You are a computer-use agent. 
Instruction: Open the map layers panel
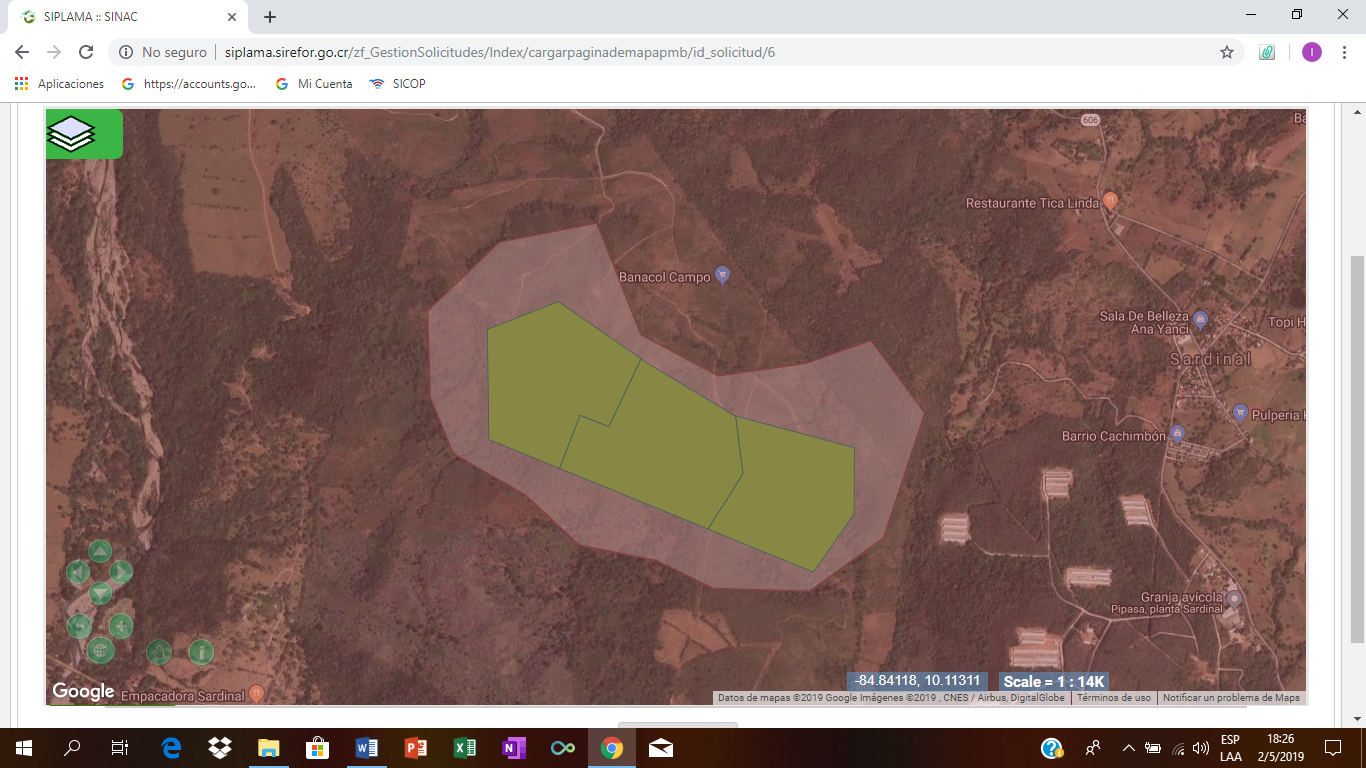(83, 134)
